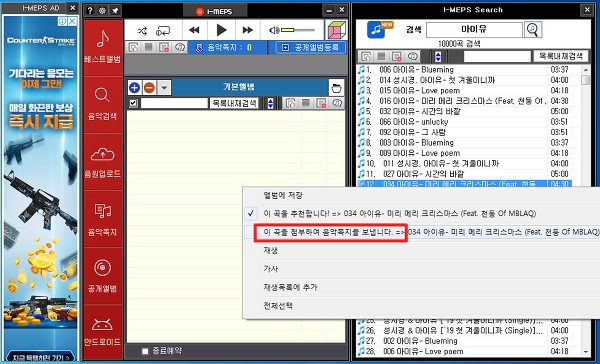Open the album dropdown arrow beside minus
The image size is (600, 364).
click(164, 88)
